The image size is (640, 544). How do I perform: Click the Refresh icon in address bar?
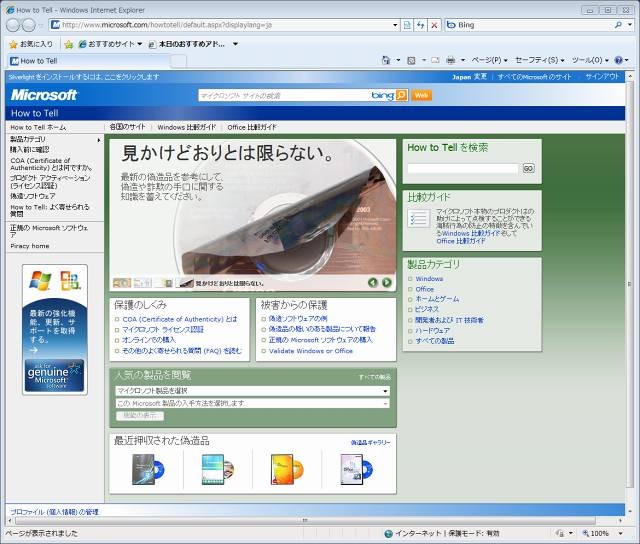point(420,25)
